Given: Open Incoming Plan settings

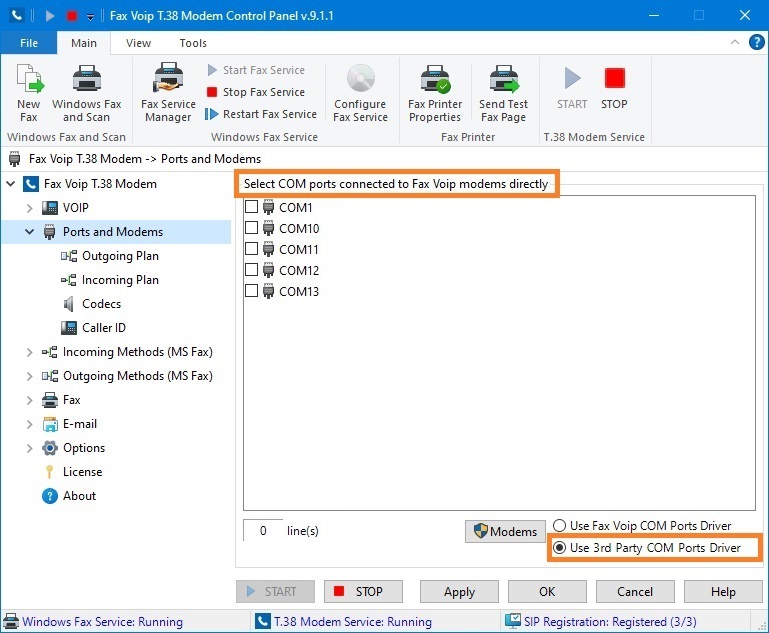Looking at the screenshot, I should click(x=110, y=280).
